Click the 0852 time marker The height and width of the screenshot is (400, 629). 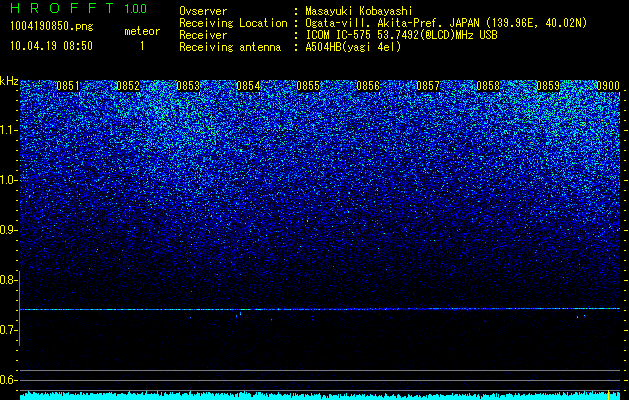128,86
